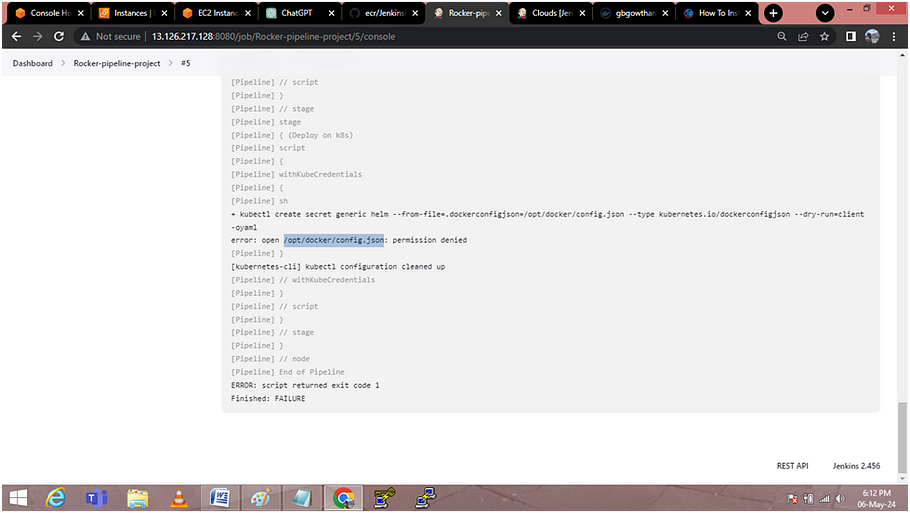Bookmark this page with star icon
This screenshot has width=910, height=513.
click(824, 37)
